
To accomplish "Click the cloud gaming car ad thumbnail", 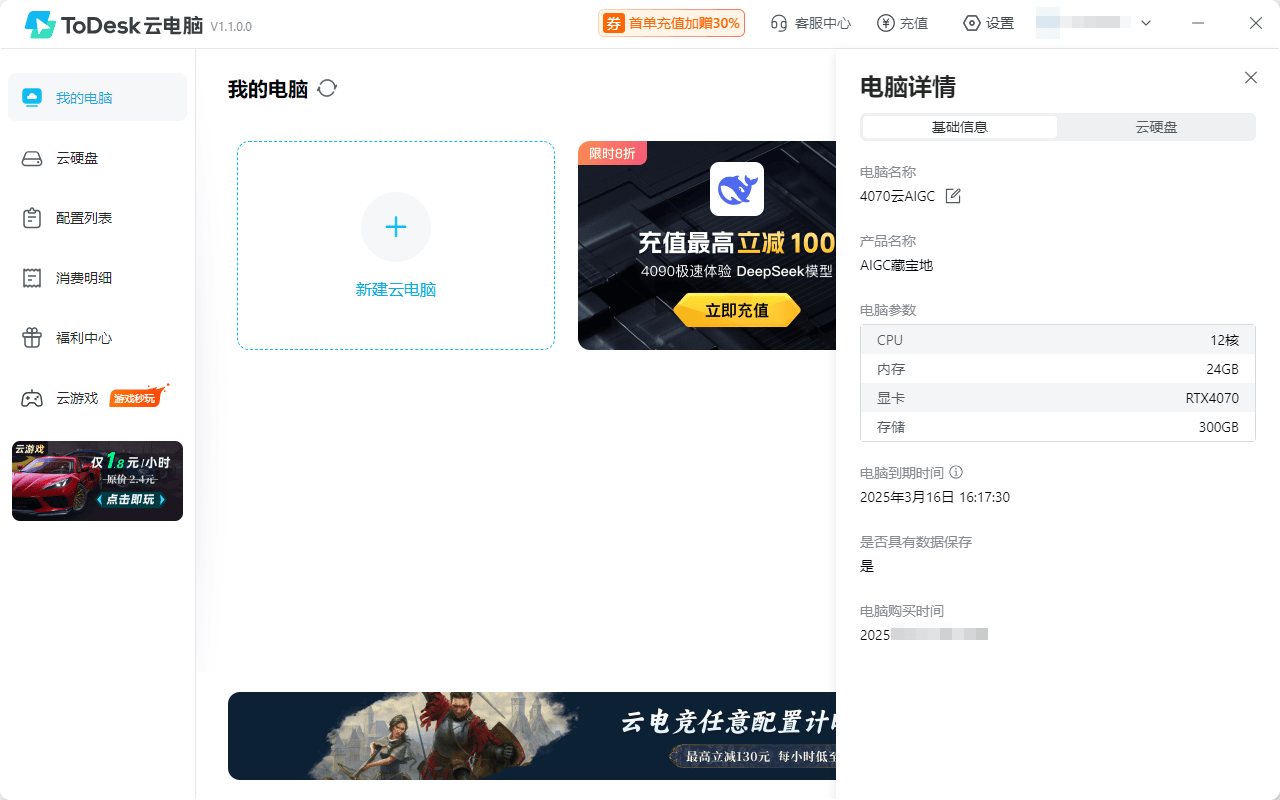I will [97, 481].
